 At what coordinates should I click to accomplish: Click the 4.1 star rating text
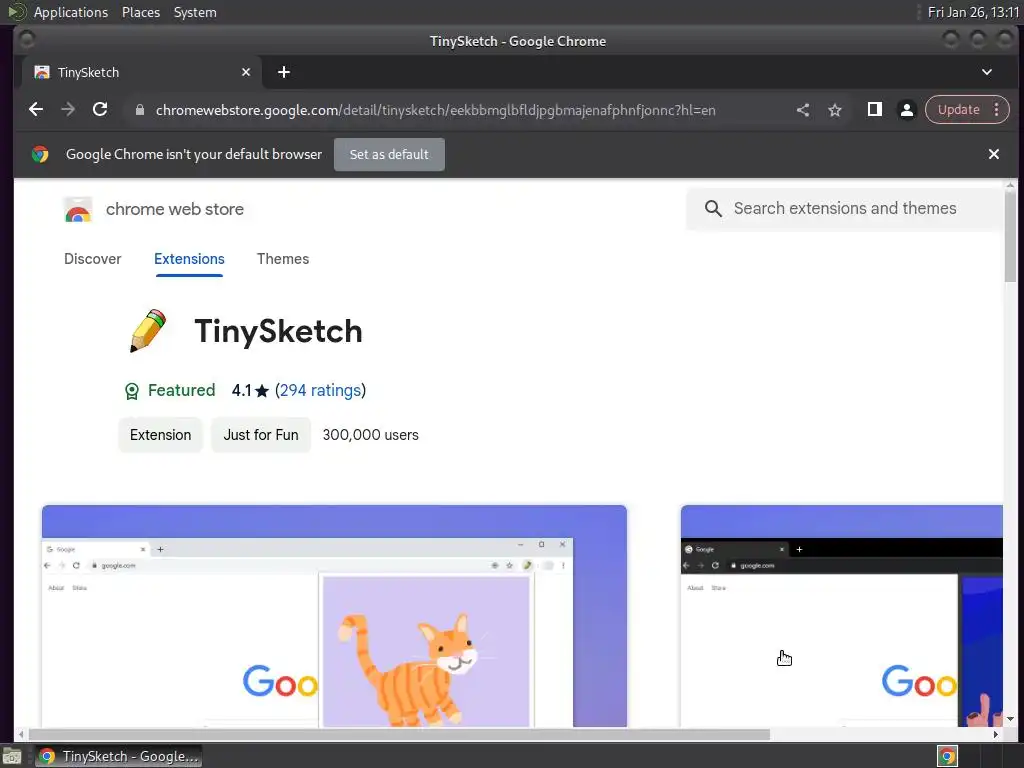250,391
